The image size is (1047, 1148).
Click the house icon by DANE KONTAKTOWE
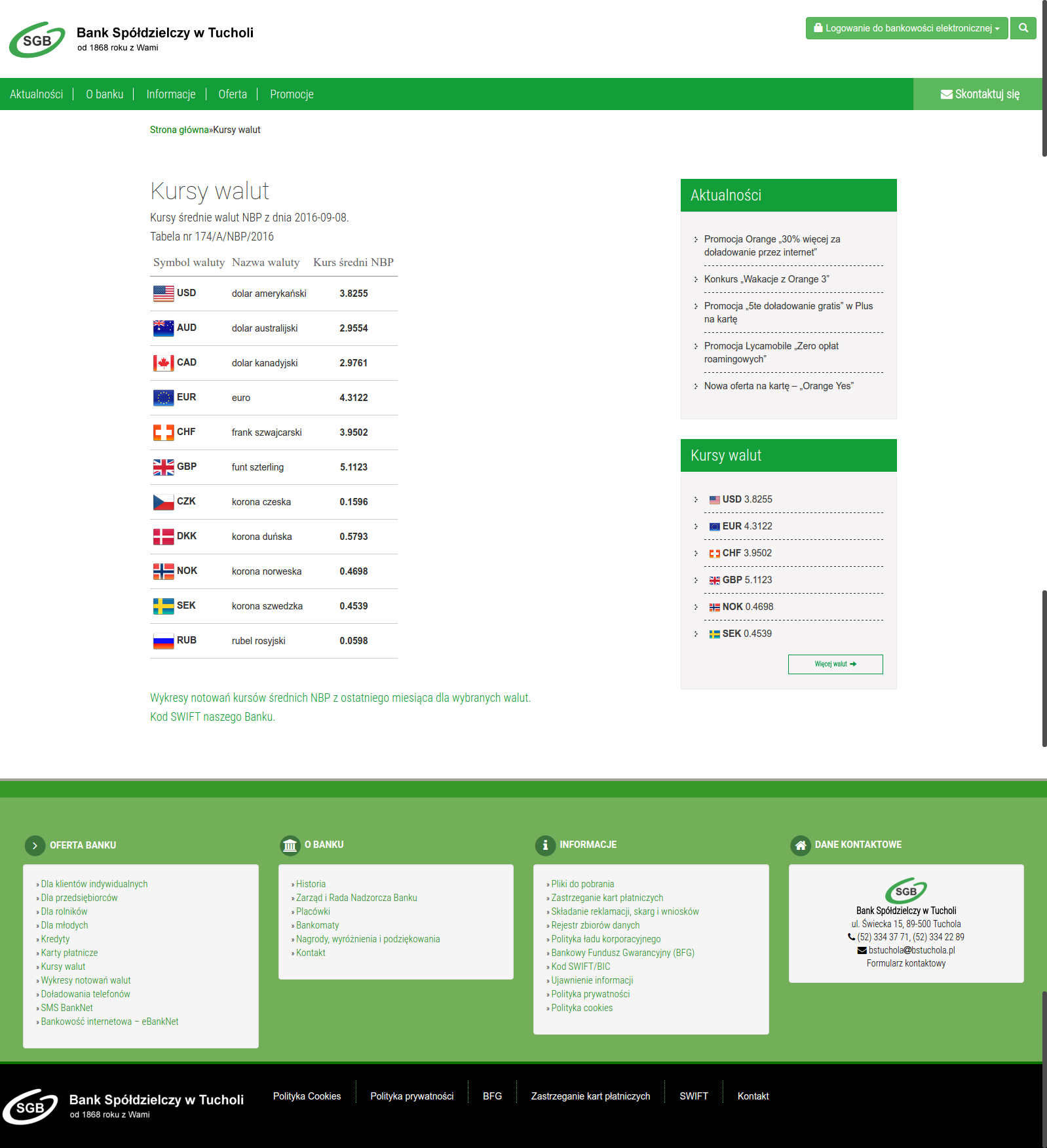pos(800,845)
